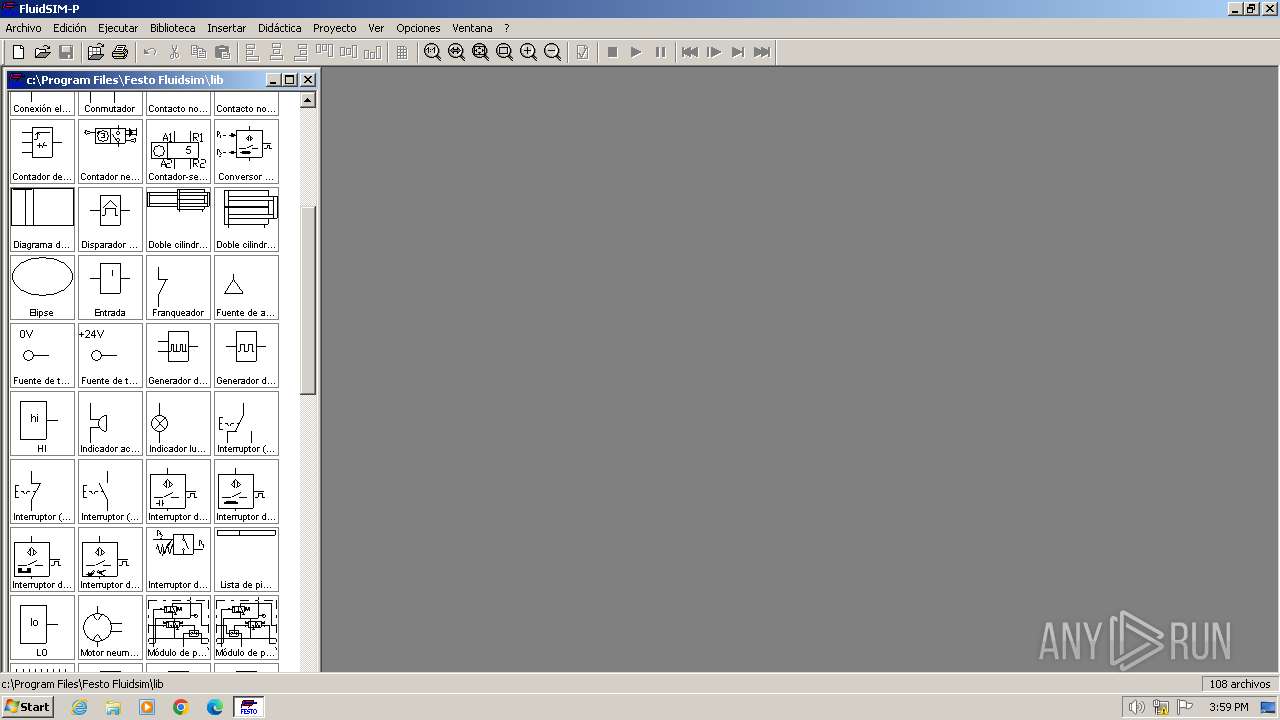
Task: Skip simulation to the end
Action: 762,52
